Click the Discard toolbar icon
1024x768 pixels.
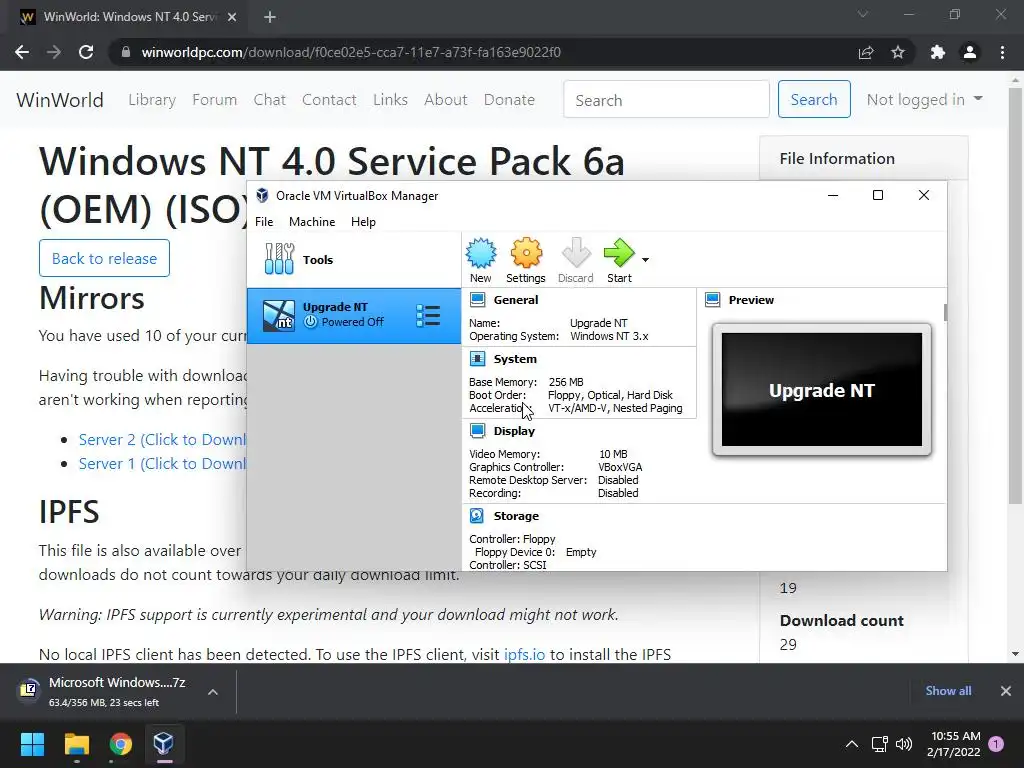click(x=575, y=261)
